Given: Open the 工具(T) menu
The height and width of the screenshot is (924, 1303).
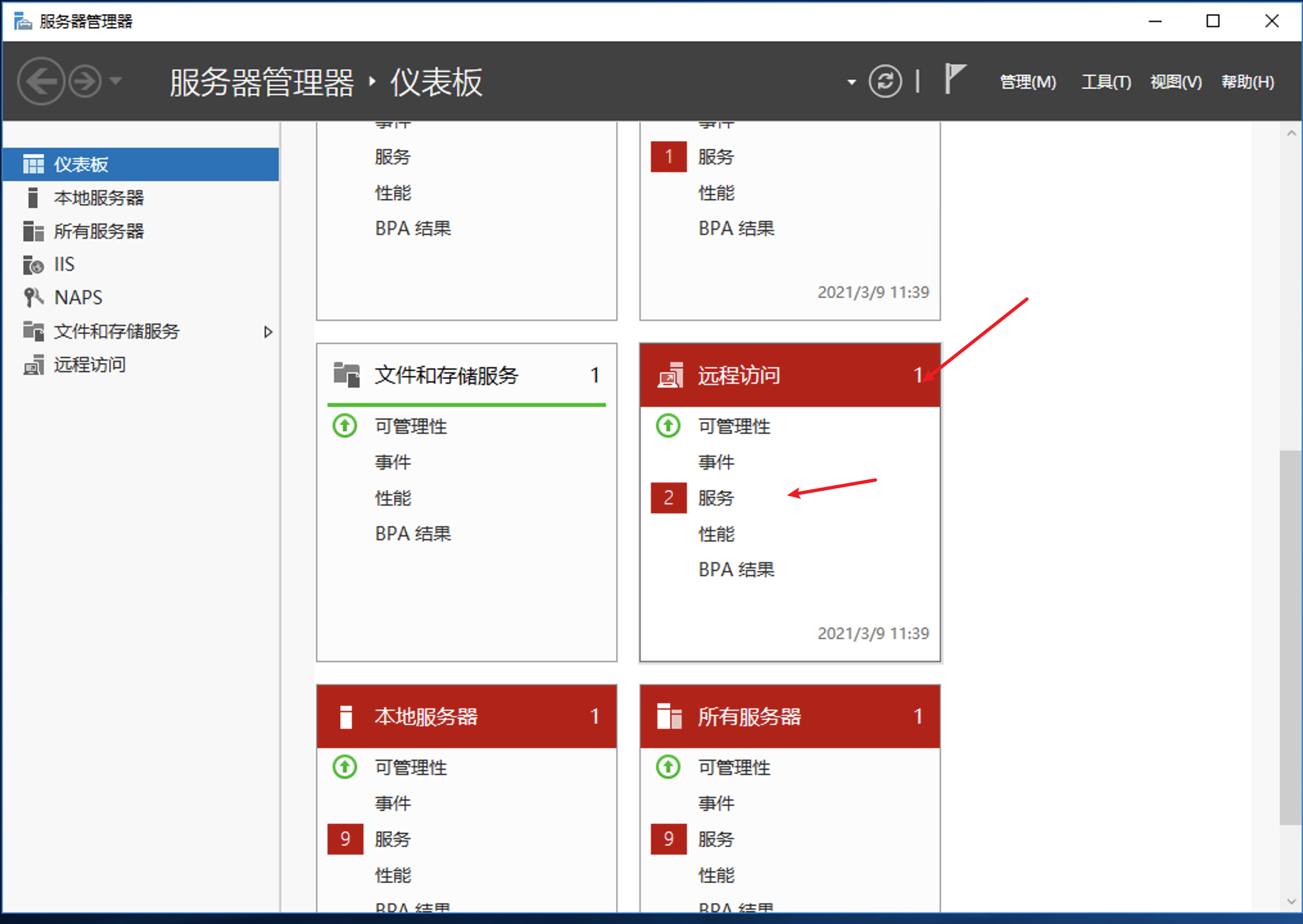Looking at the screenshot, I should 1105,82.
